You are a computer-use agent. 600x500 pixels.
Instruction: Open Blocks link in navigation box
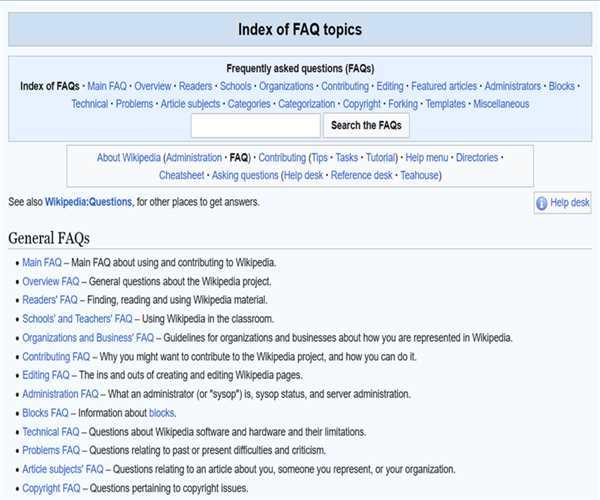(x=561, y=86)
